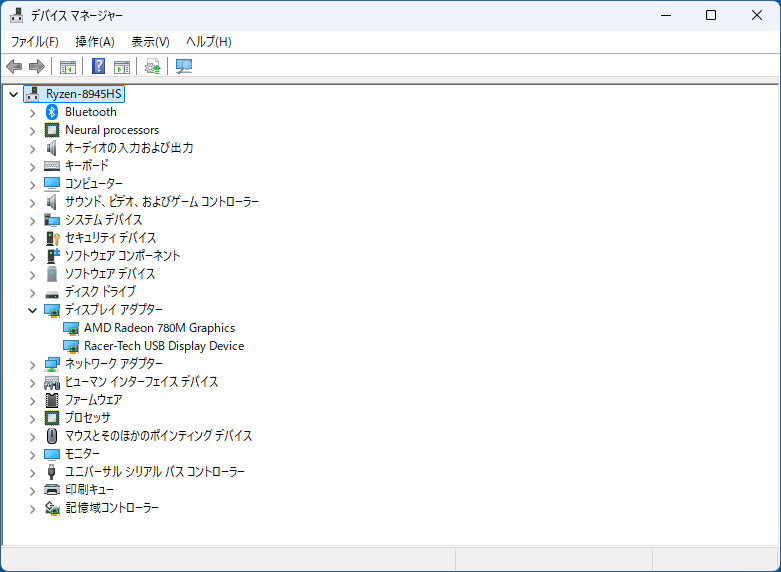Select the 印刷キュー label
The height and width of the screenshot is (572, 781).
pos(90,490)
